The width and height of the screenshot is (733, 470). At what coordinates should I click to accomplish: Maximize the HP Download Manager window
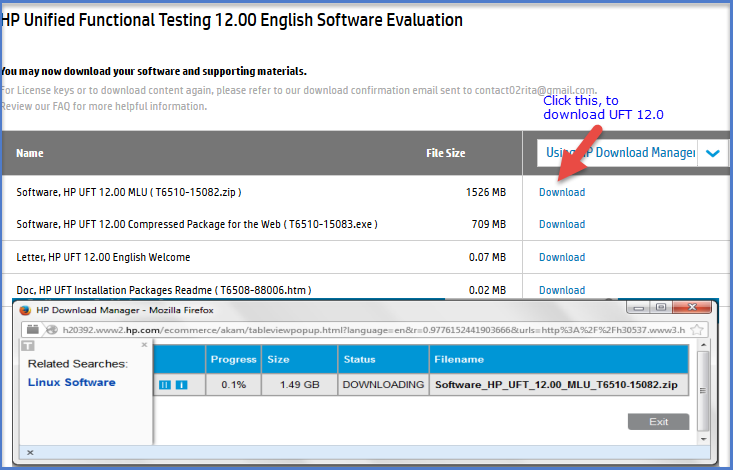click(x=661, y=307)
